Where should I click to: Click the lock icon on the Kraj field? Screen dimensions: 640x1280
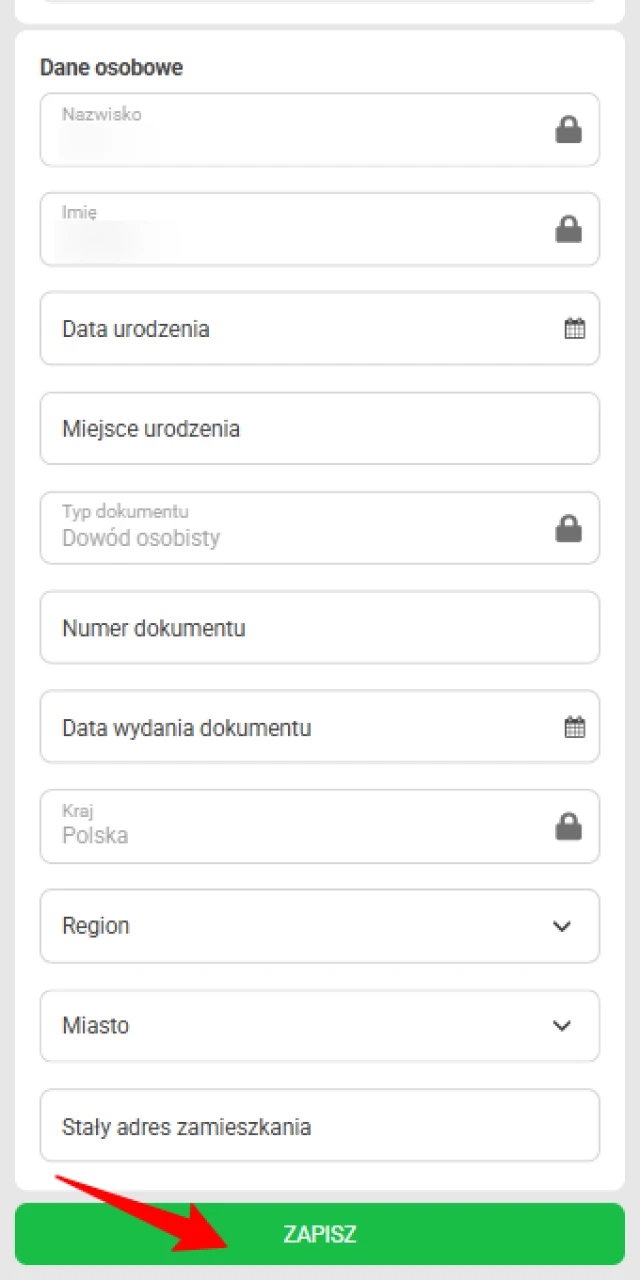[569, 827]
